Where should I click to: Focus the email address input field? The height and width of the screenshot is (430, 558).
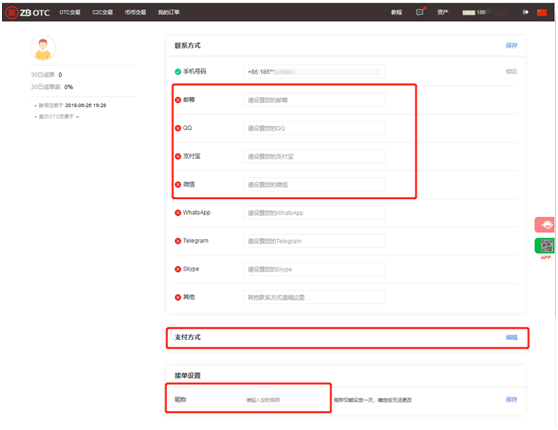[x=314, y=100]
